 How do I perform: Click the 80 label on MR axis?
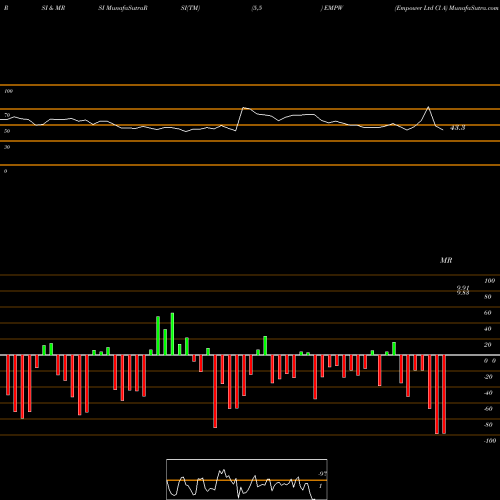pyautogui.click(x=488, y=297)
